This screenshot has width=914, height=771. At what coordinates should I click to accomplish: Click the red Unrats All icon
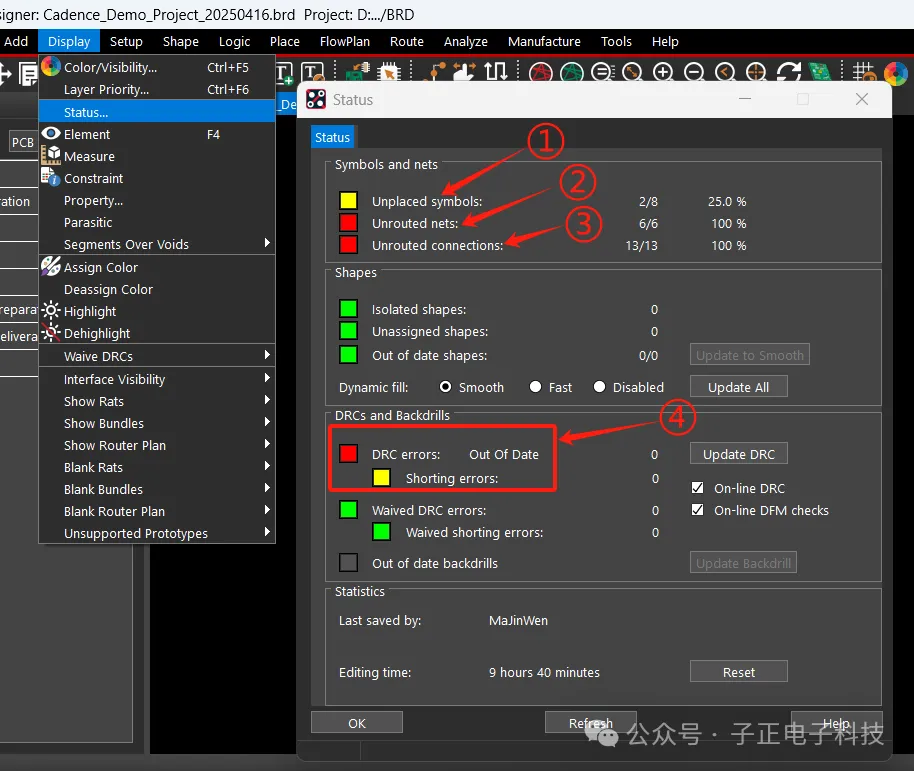pyautogui.click(x=541, y=72)
